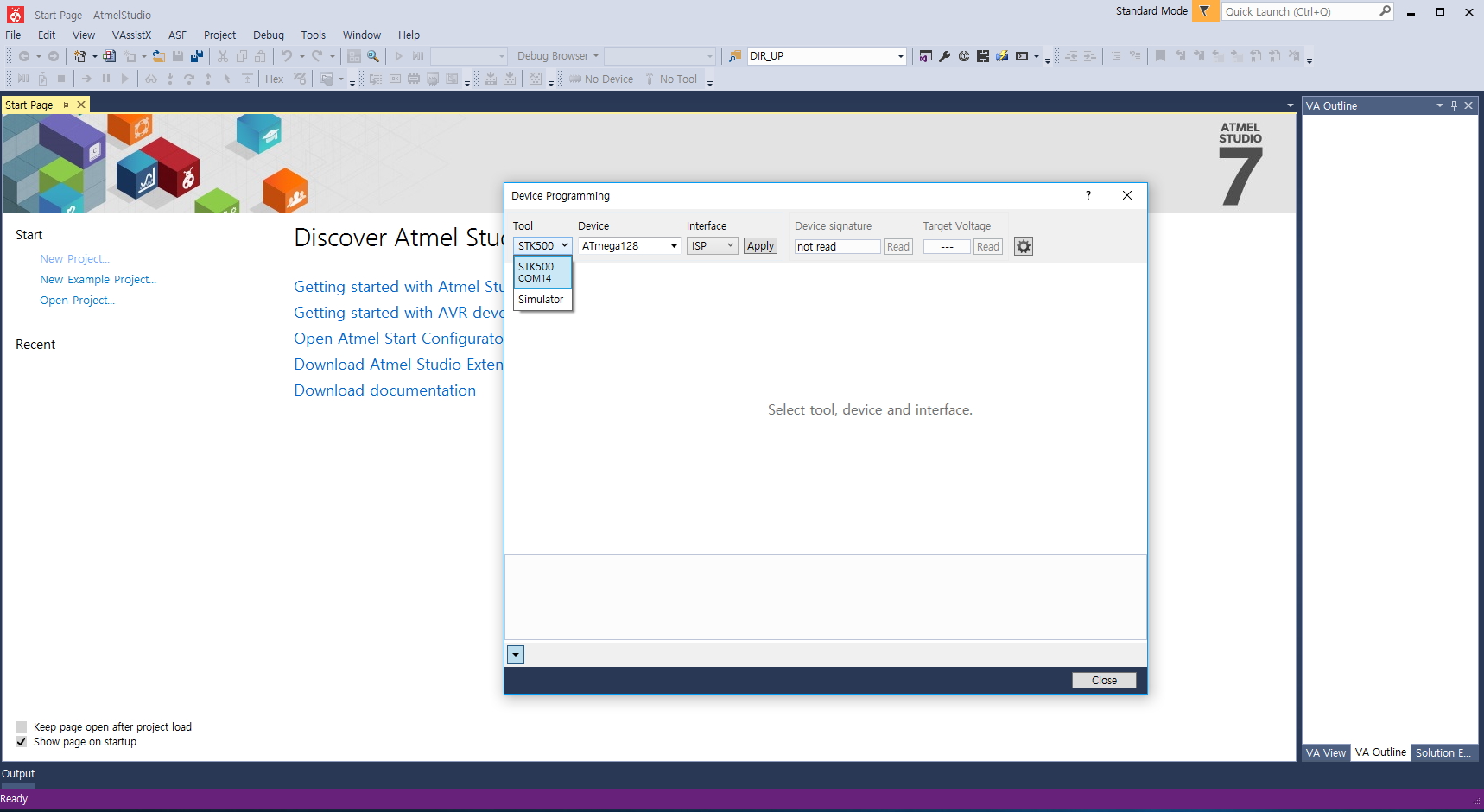Uncheck Show page on startup
The height and width of the screenshot is (812, 1484).
[x=22, y=742]
